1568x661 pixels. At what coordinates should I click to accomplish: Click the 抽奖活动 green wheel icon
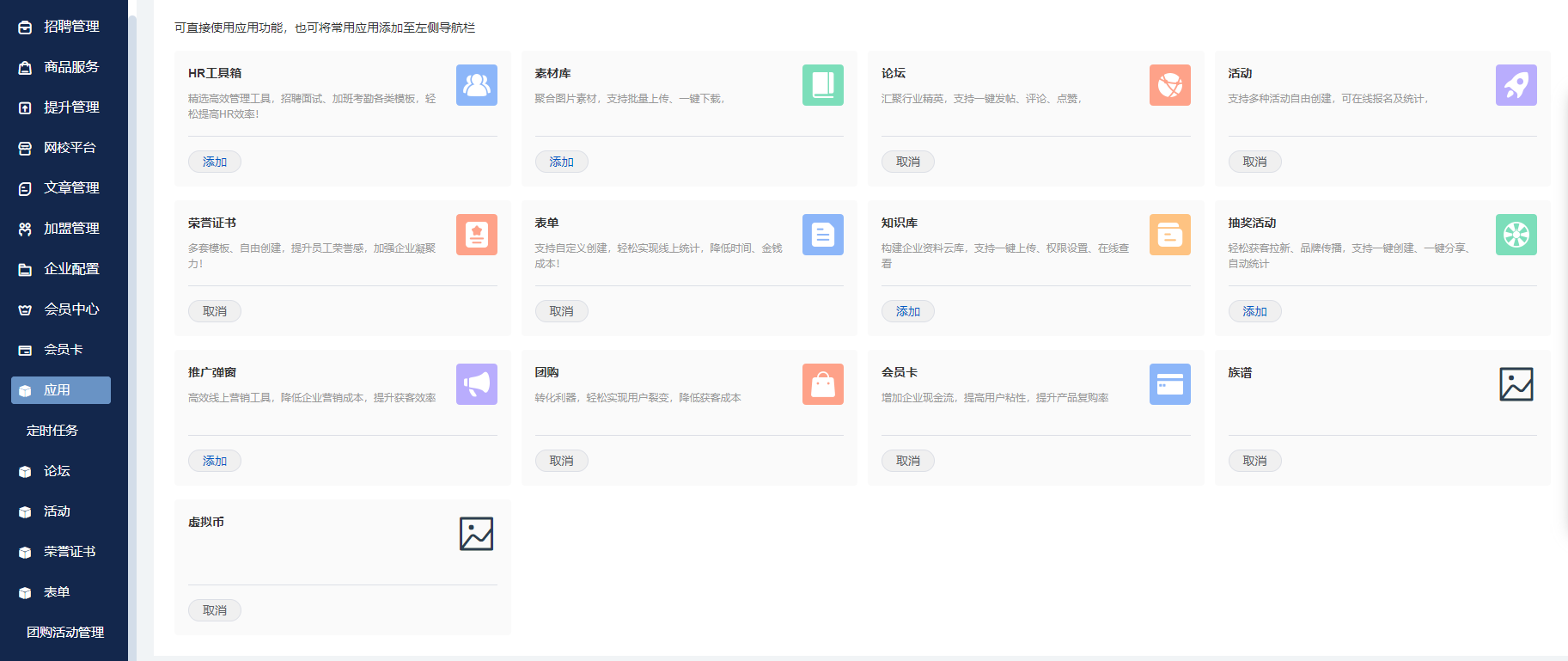(1516, 235)
